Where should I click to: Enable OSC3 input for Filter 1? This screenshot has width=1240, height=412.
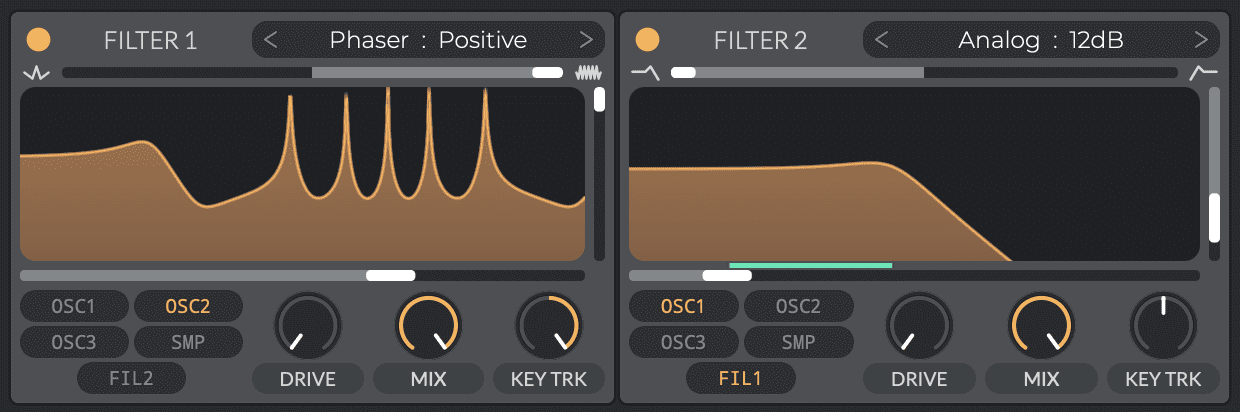(x=74, y=342)
